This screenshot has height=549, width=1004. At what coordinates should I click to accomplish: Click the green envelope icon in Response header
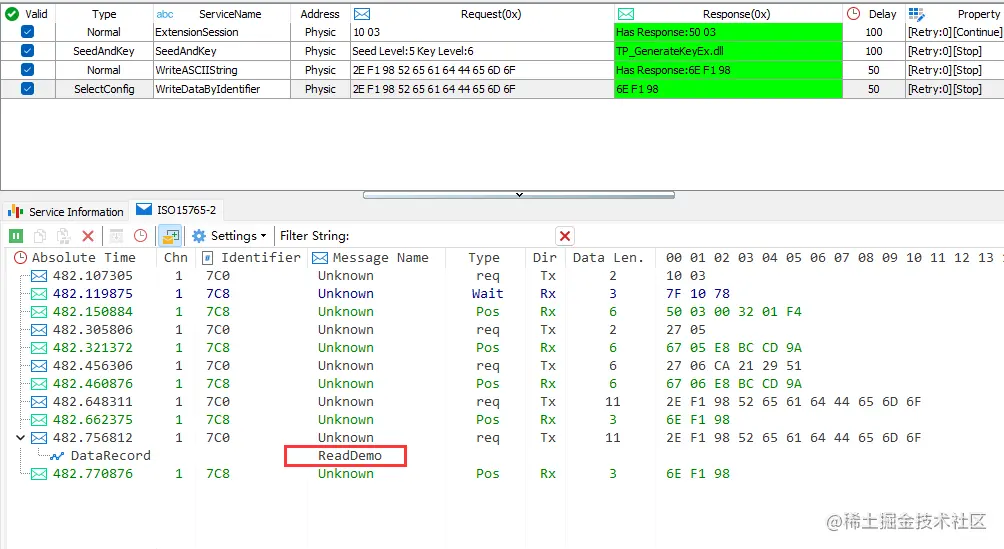(x=626, y=14)
